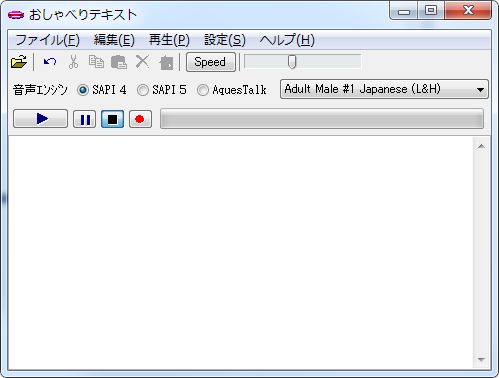Open the ヘルプ(H) menu

tap(287, 40)
